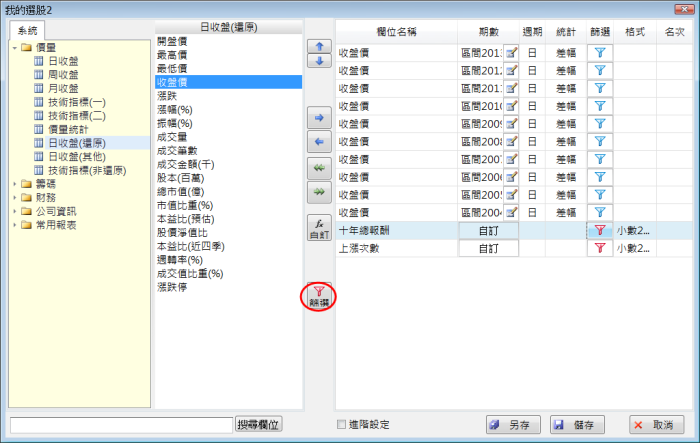
Task: Focus the search field text box
Action: [x=121, y=425]
